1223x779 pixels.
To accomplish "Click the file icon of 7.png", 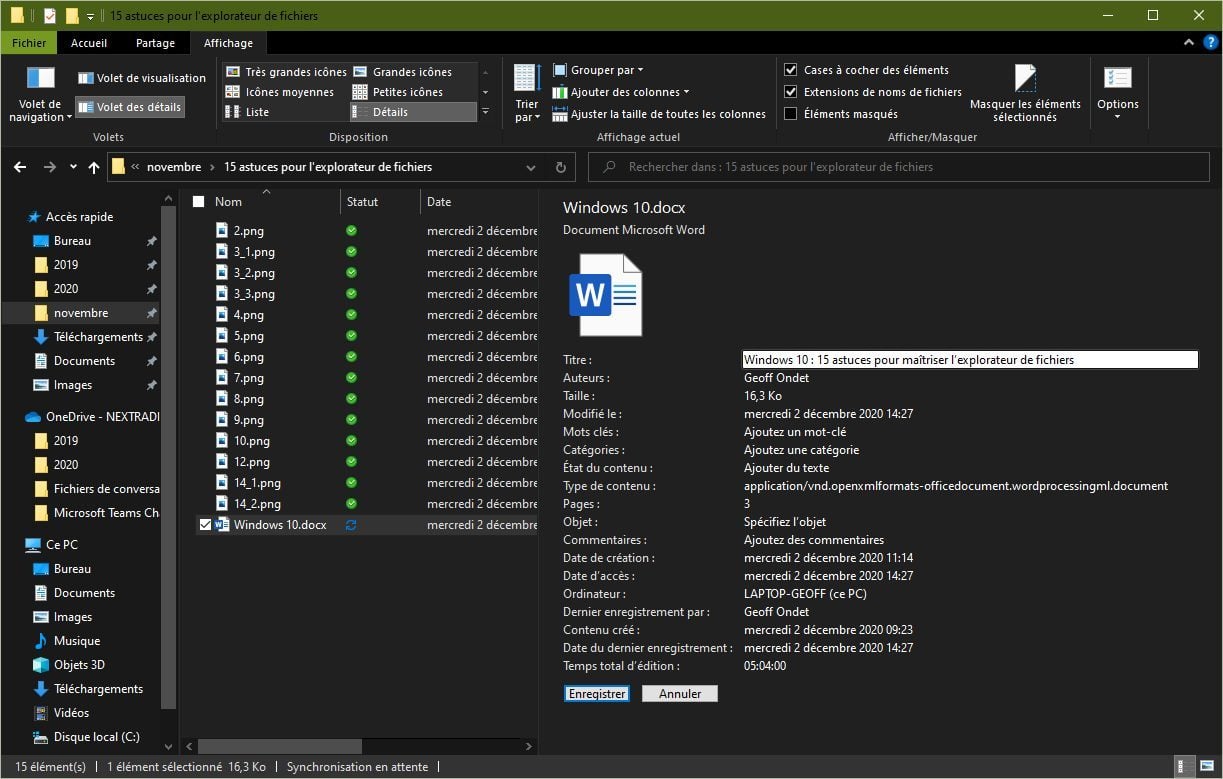I will click(x=222, y=378).
